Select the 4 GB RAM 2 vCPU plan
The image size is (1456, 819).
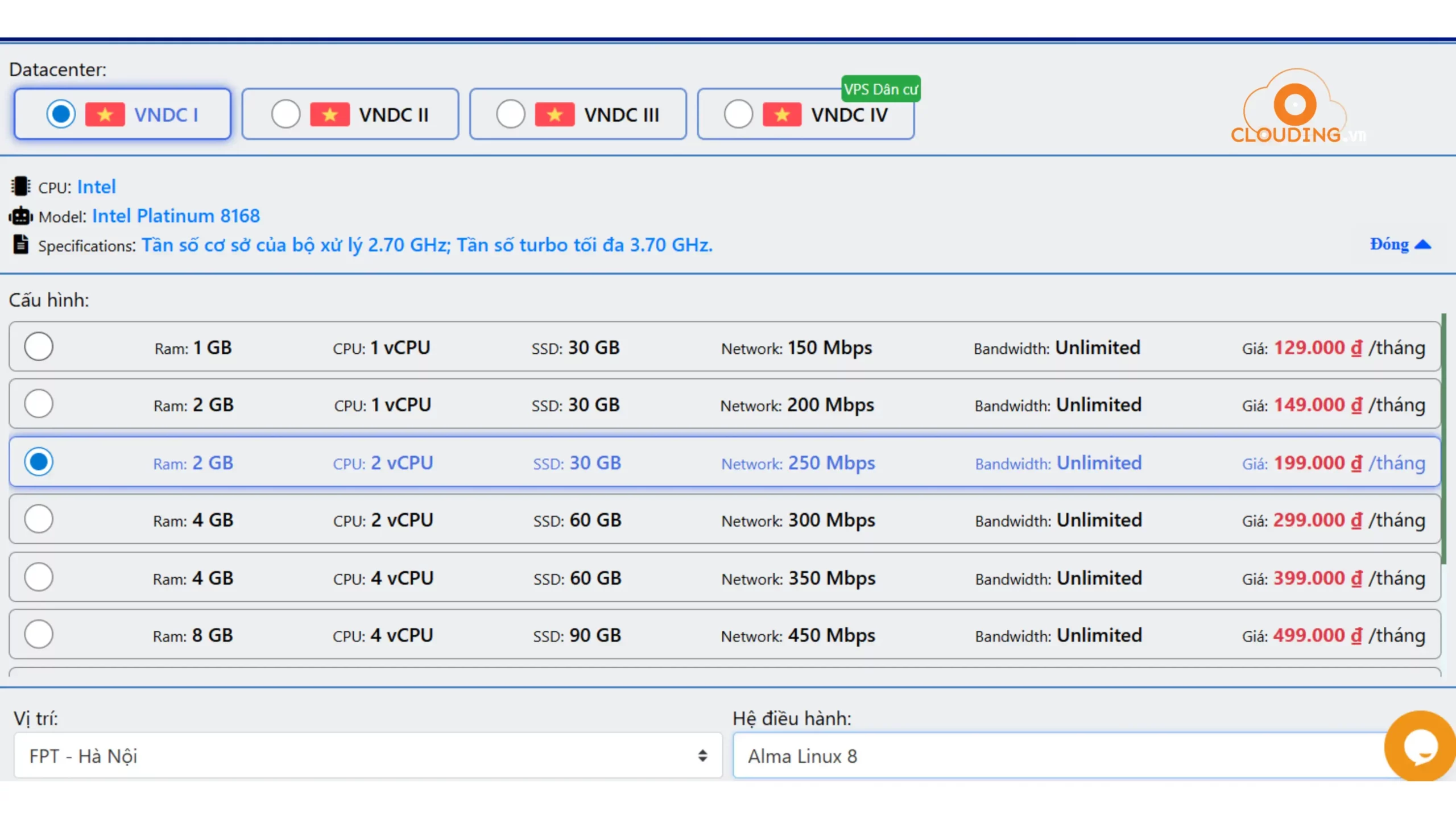pyautogui.click(x=38, y=519)
